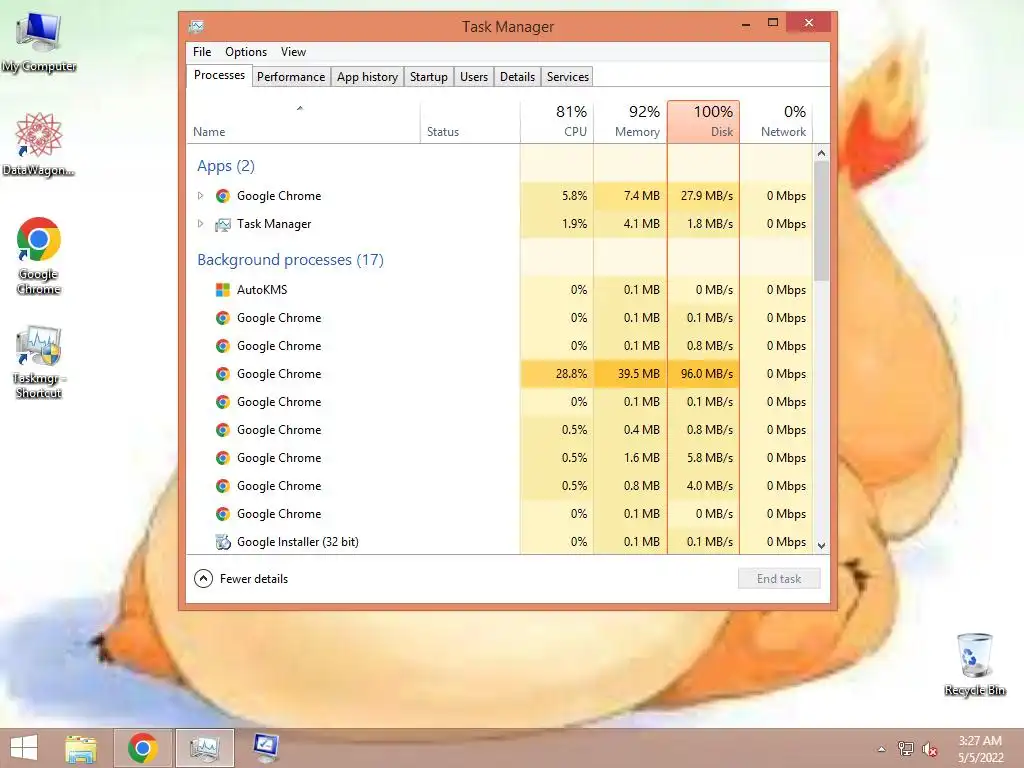
Task: Click the Background processes (17) heading
Action: point(291,260)
